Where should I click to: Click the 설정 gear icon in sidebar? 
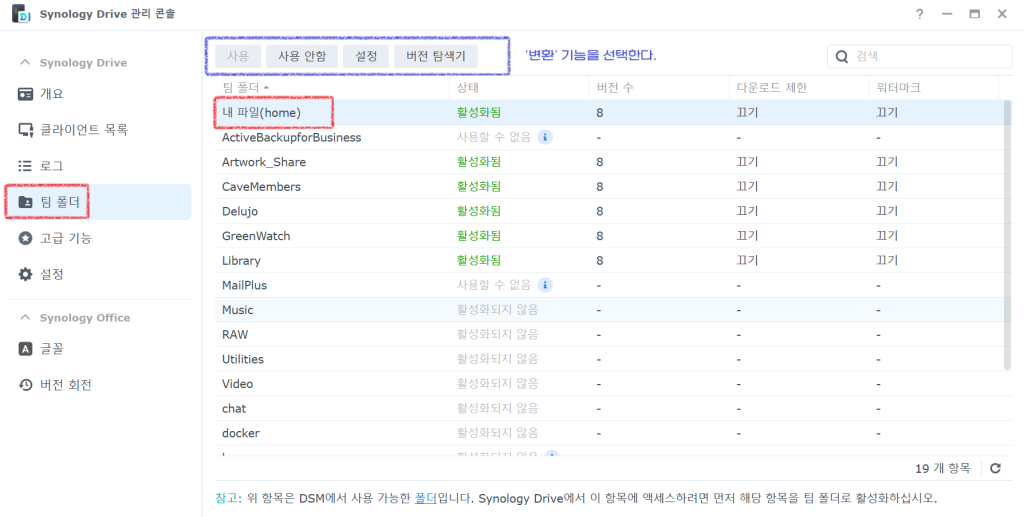[x=25, y=274]
